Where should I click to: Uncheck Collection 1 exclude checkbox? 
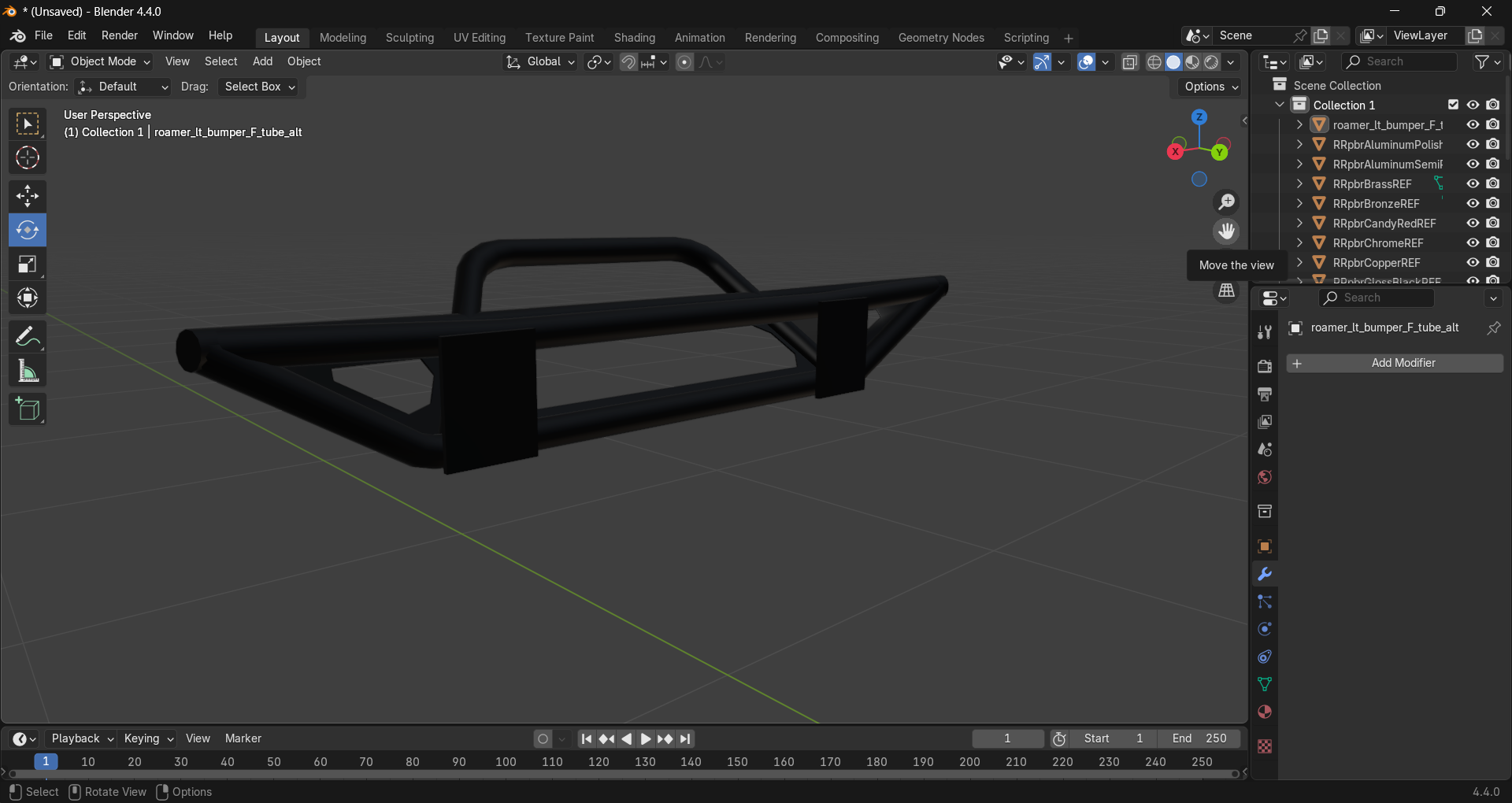1454,105
